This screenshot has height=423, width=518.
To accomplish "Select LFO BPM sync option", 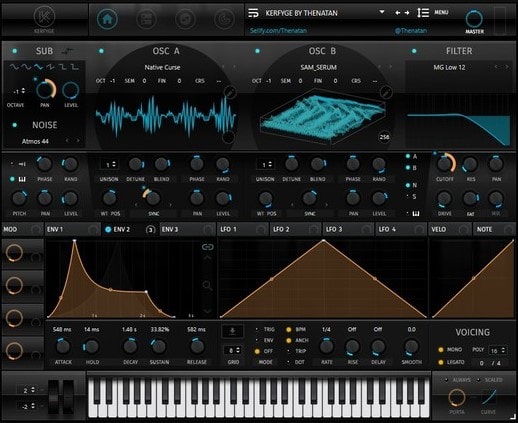I will tap(289, 330).
